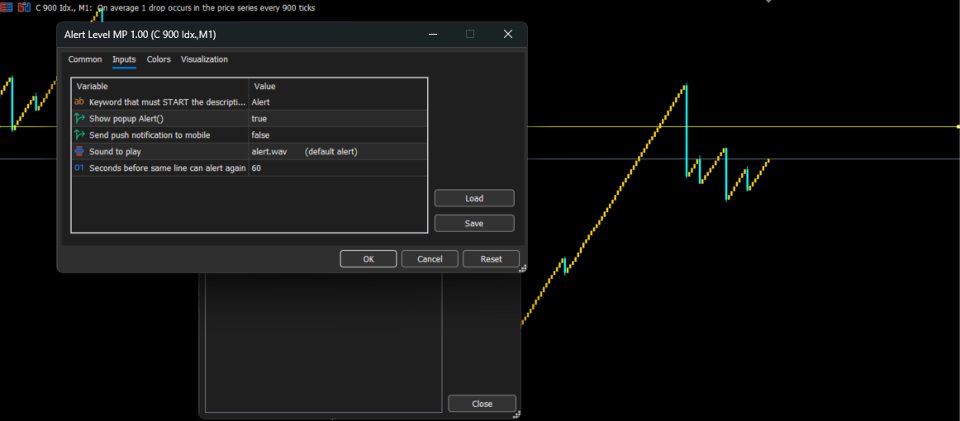Click the Variable column header
The width and height of the screenshot is (960, 421).
point(160,86)
